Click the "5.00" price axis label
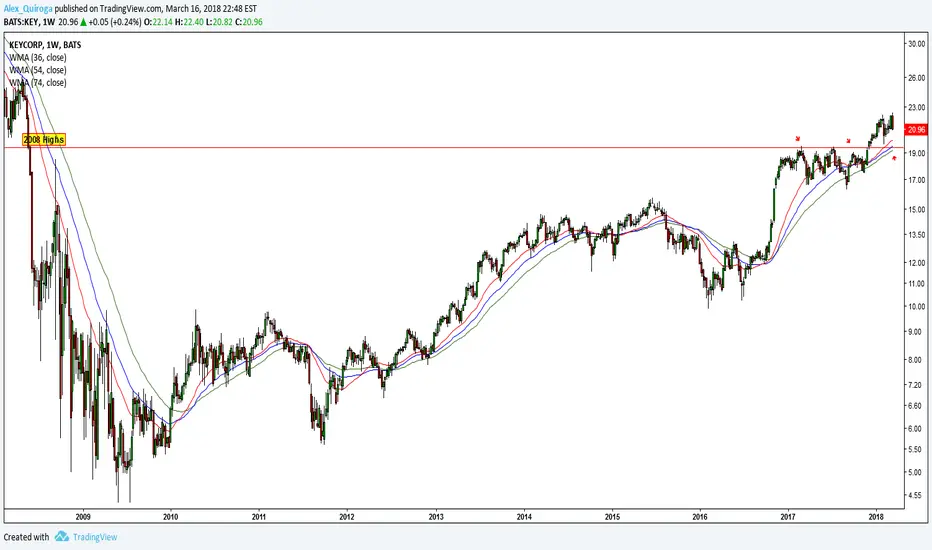The image size is (932, 550). coord(915,472)
